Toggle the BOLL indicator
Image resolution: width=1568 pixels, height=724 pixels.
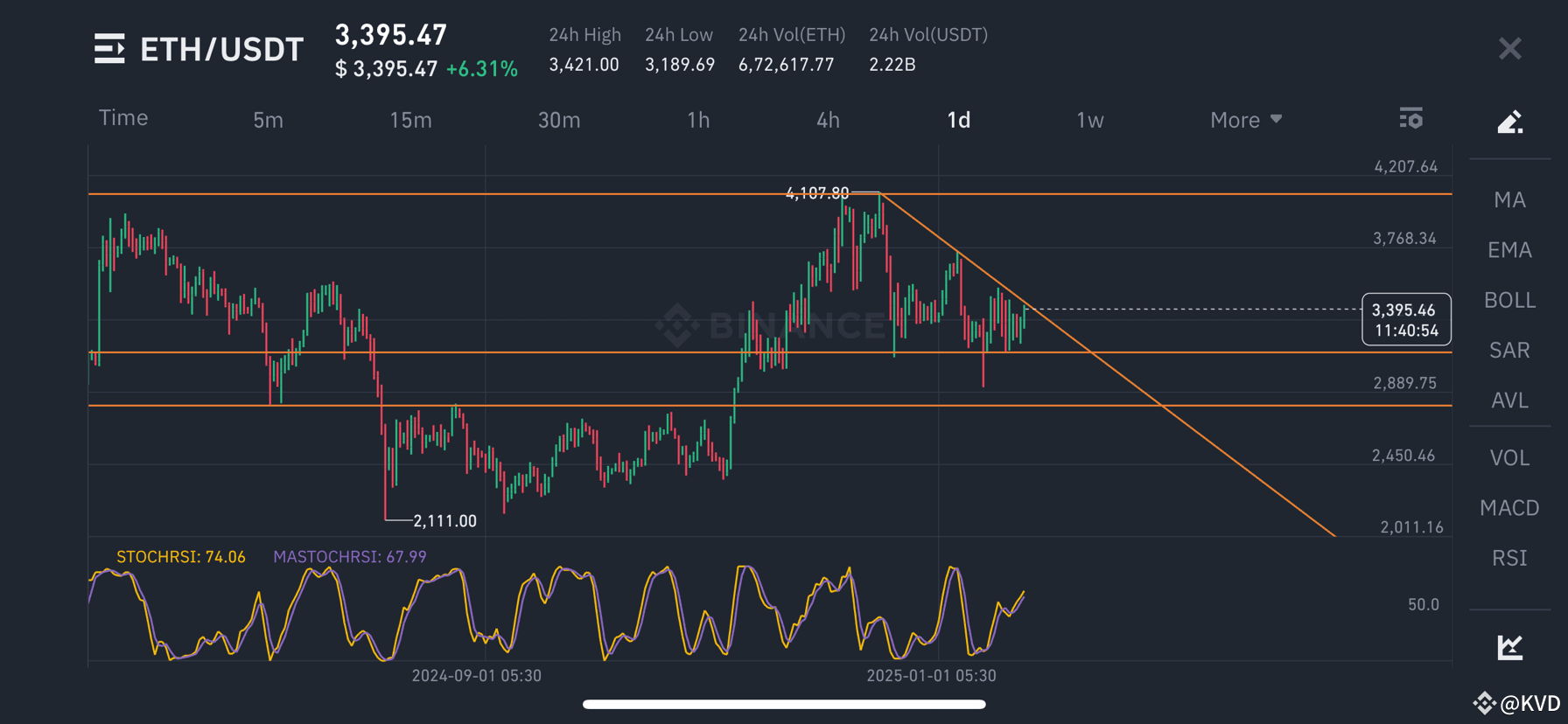[x=1509, y=300]
